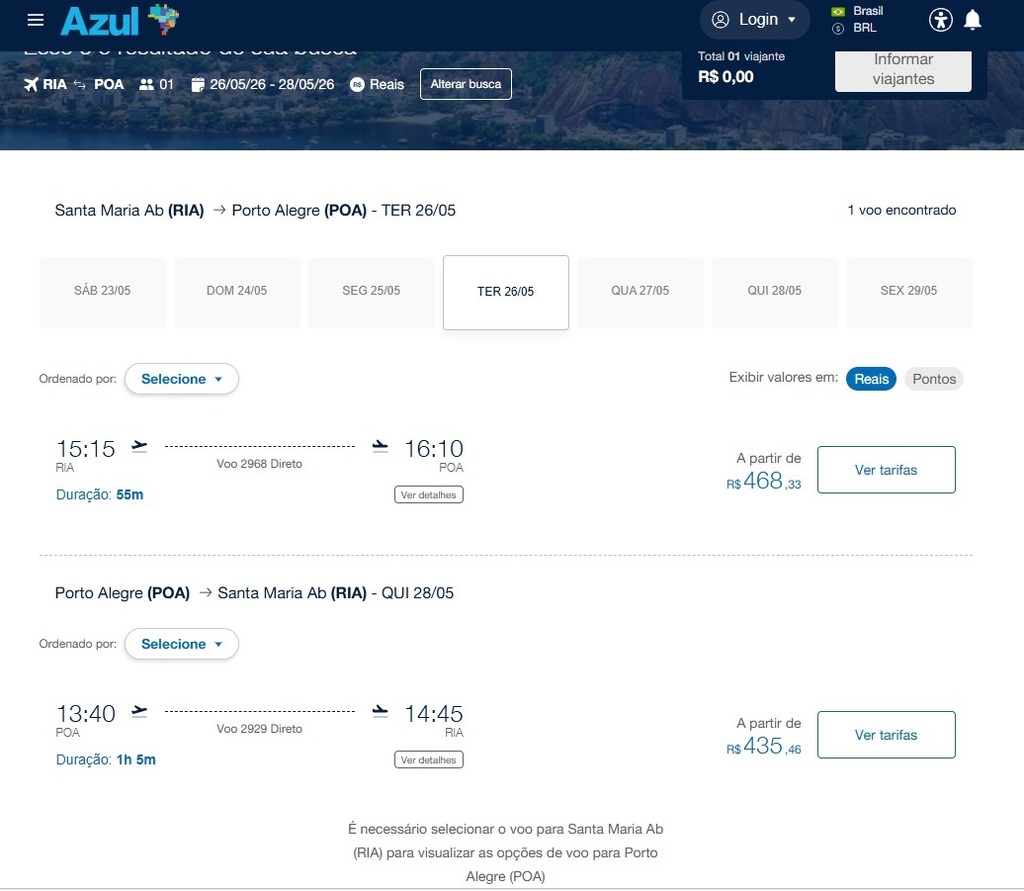Click the calendar icon beside travel dates
The width and height of the screenshot is (1024, 891).
(x=198, y=85)
